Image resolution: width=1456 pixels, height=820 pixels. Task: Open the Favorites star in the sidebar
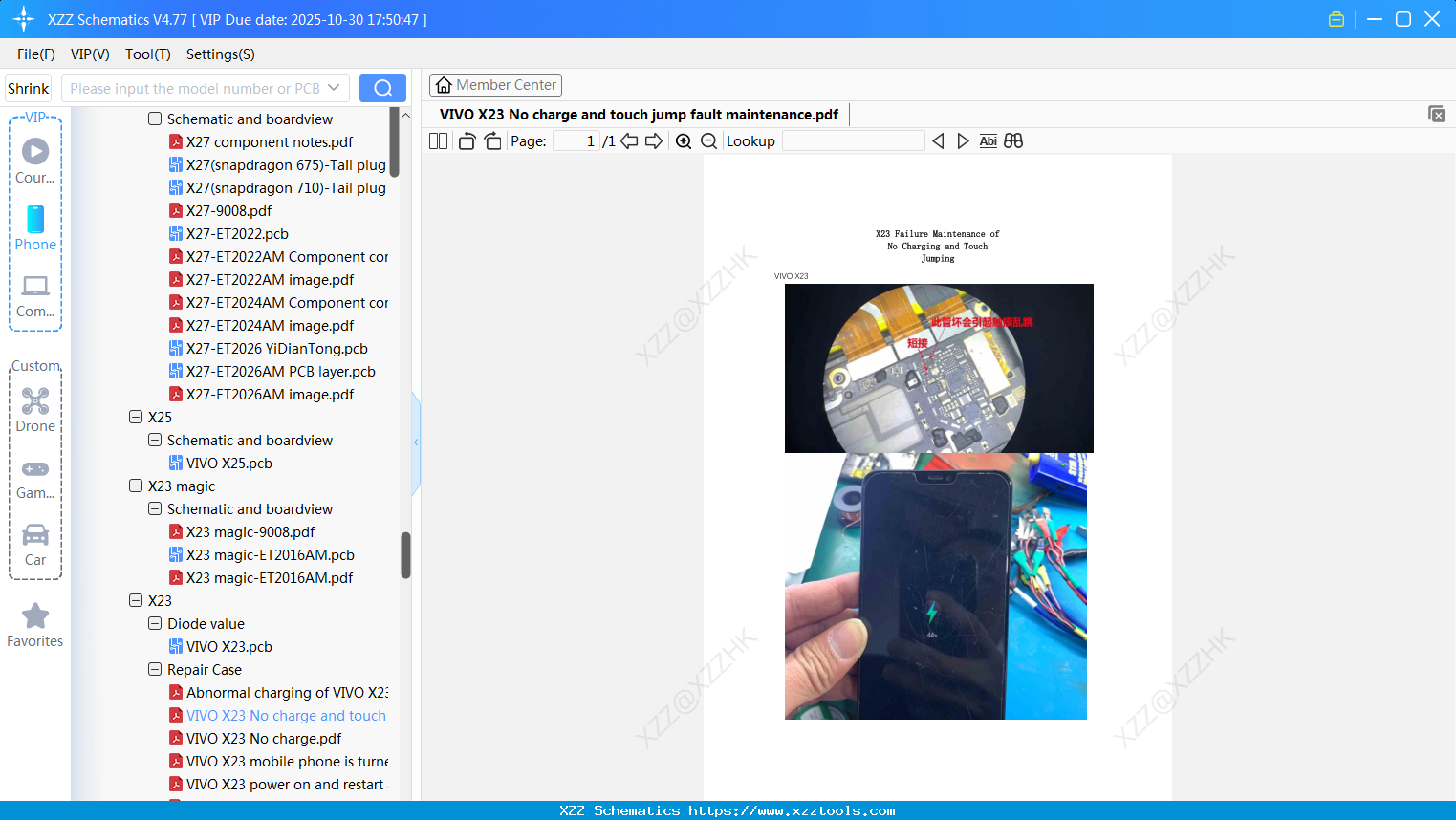pyautogui.click(x=34, y=615)
